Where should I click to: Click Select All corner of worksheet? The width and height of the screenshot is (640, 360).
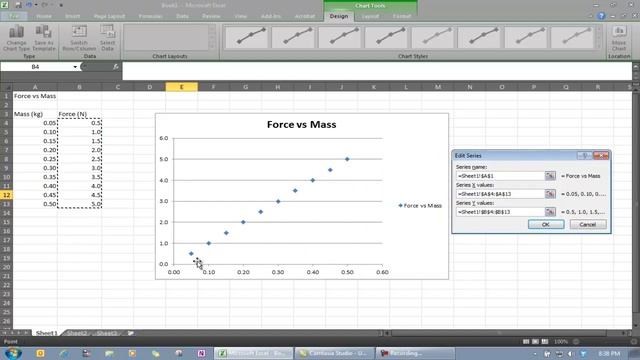[x=6, y=87]
